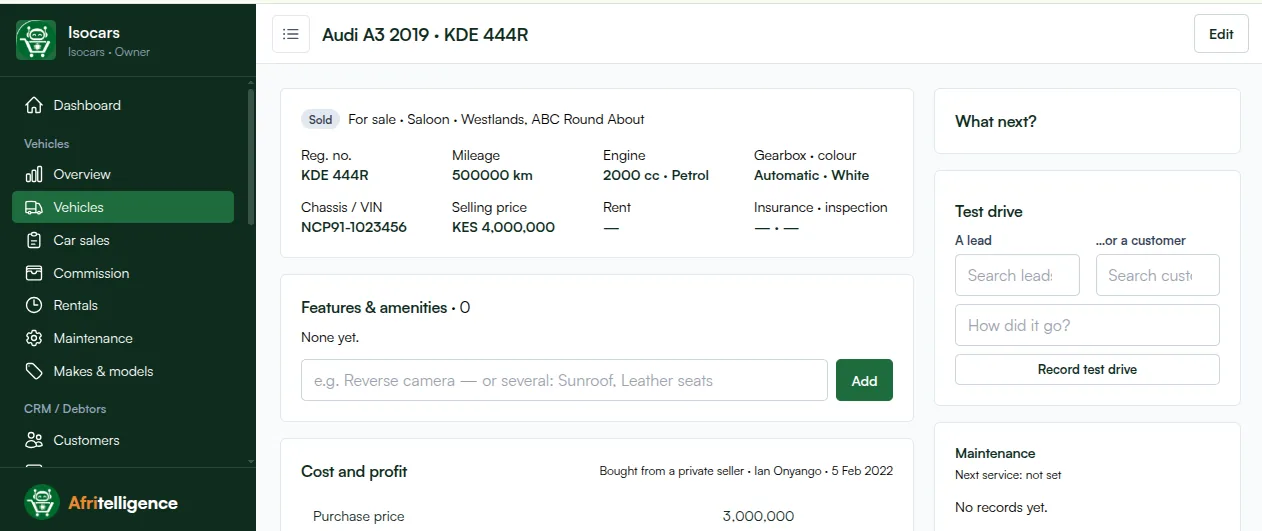Focus the features and amenities input
Image resolution: width=1262 pixels, height=531 pixels.
pos(564,380)
